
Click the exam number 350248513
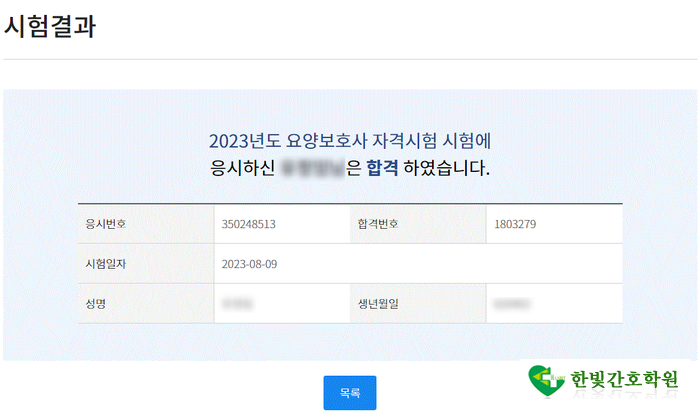point(248,224)
